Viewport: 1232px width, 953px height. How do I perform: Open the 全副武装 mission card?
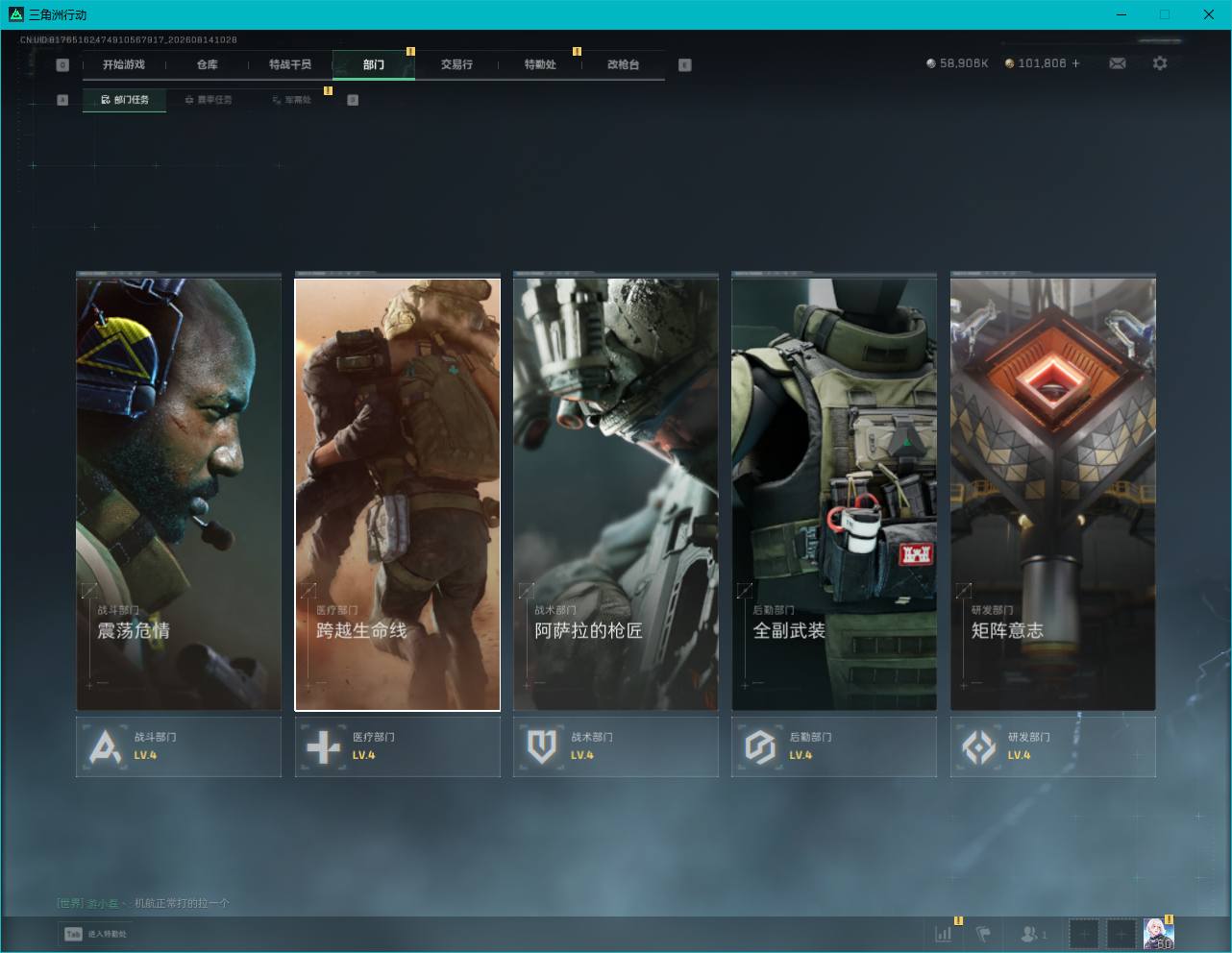(x=834, y=495)
